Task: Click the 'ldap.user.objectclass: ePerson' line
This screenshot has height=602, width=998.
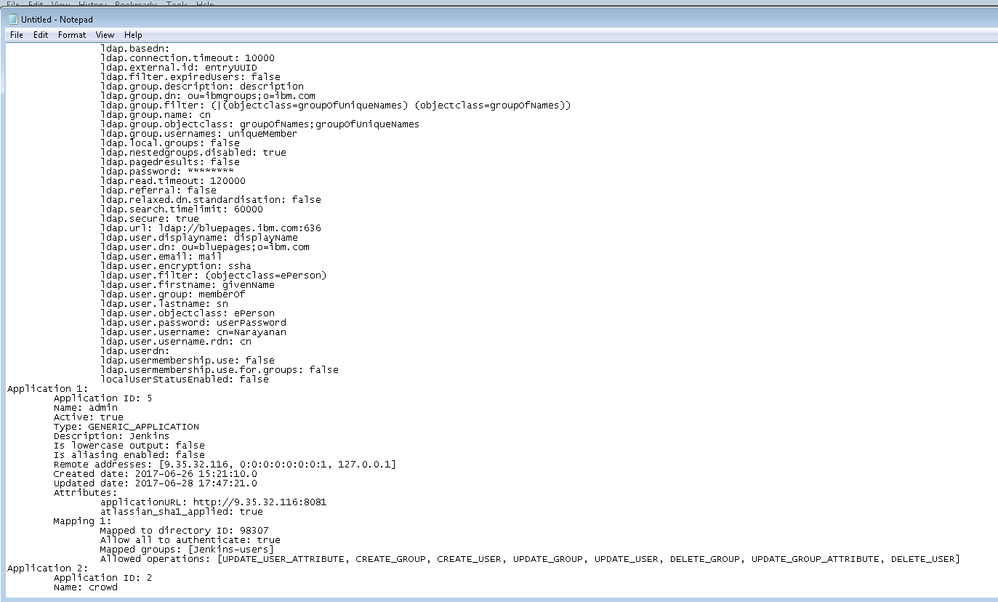Action: pyautogui.click(x=187, y=313)
